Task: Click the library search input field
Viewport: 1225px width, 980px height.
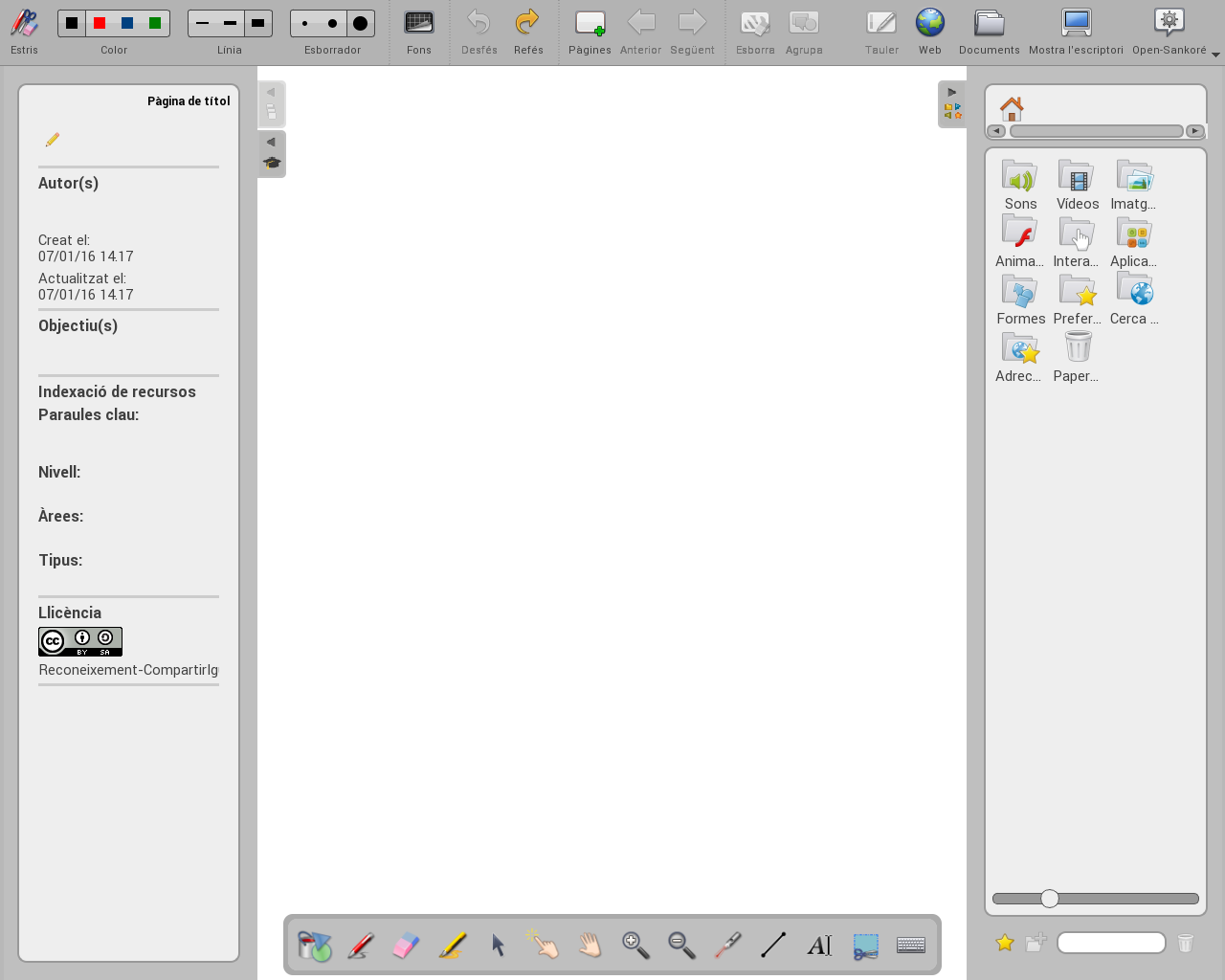Action: click(1110, 943)
